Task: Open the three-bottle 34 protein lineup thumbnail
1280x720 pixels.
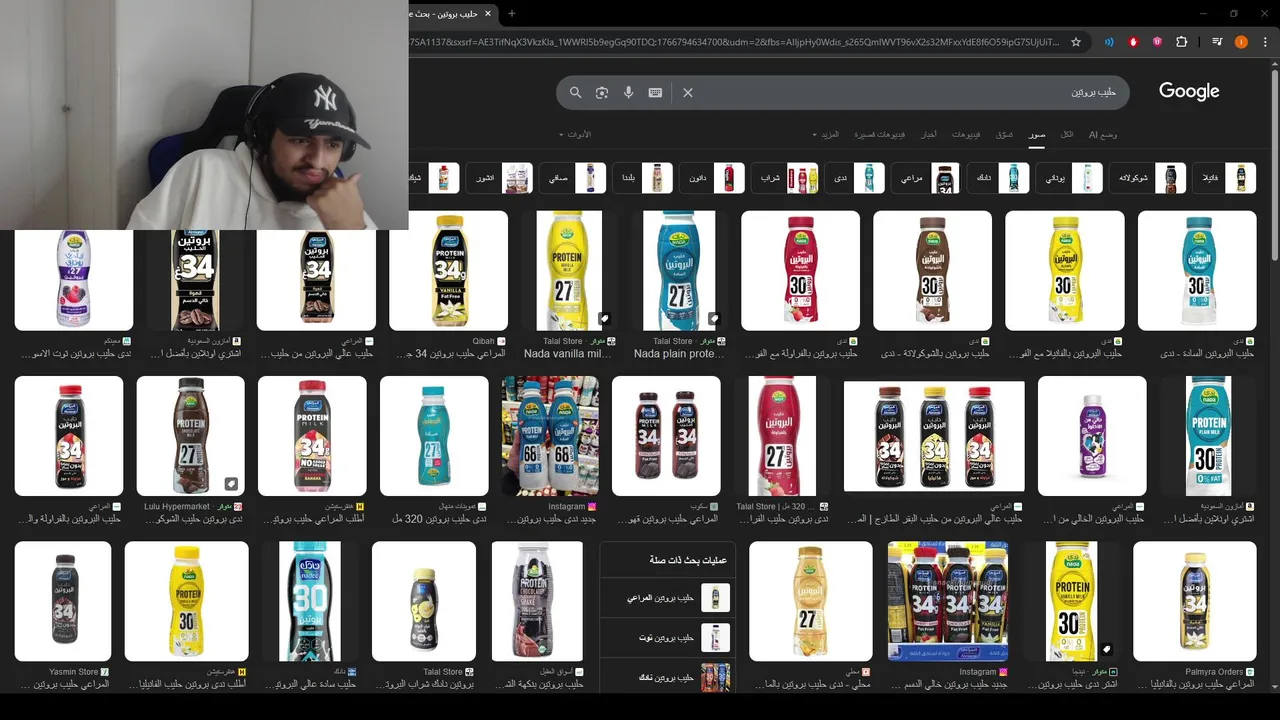Action: point(934,435)
